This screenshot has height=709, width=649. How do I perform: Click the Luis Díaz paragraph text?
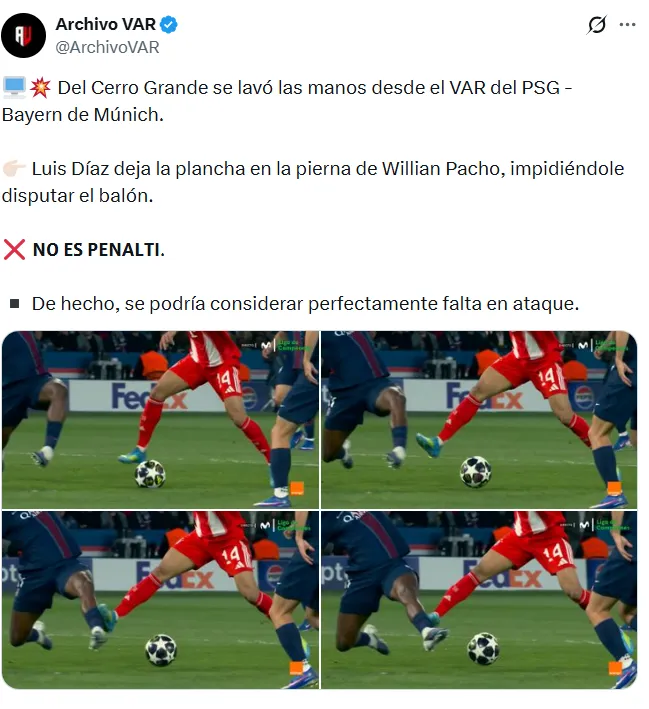tap(313, 182)
